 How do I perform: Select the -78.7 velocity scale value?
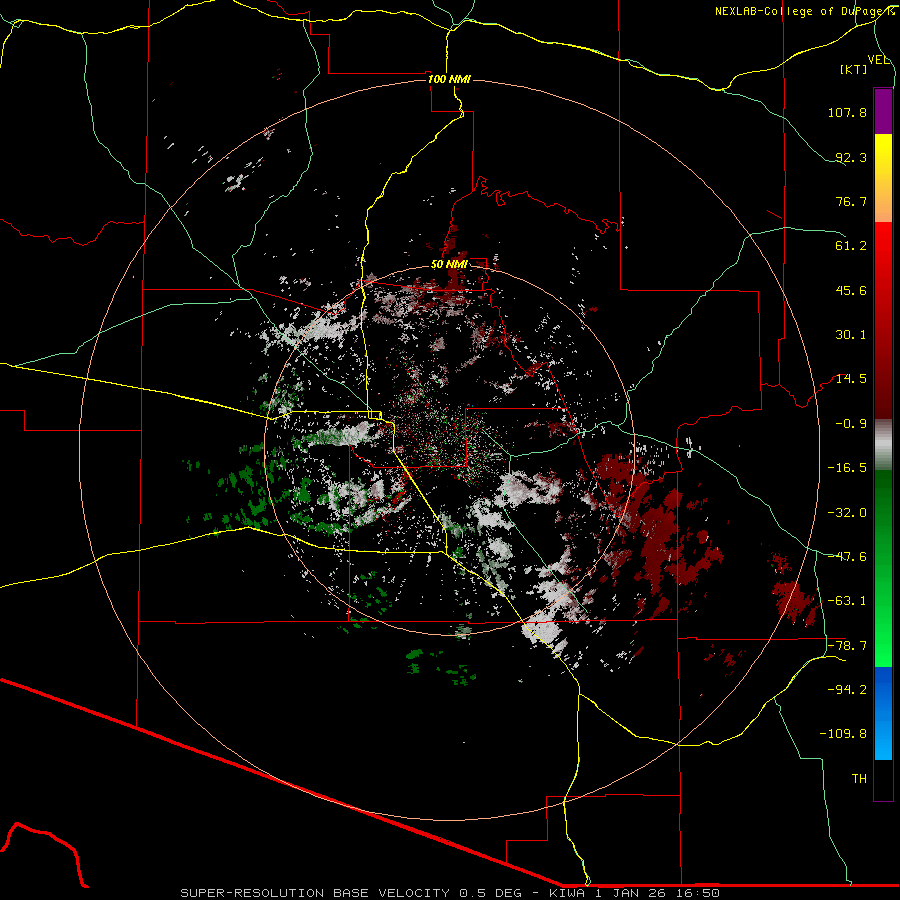click(x=847, y=646)
